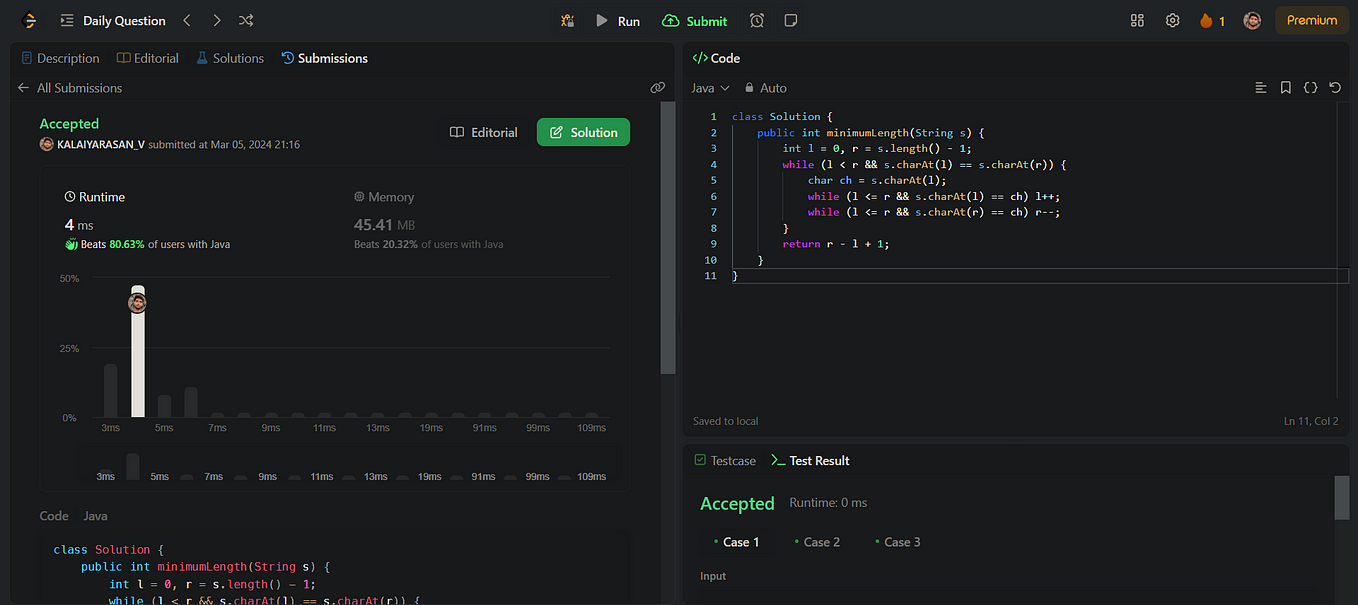The height and width of the screenshot is (605, 1358).
Task: Open settings gear icon
Action: point(1173,20)
